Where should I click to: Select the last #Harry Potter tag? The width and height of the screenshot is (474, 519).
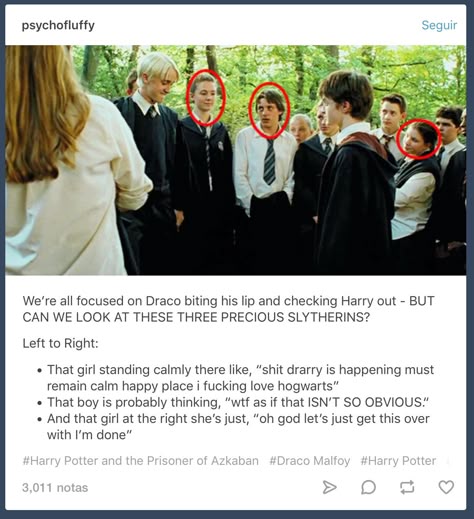pos(398,461)
